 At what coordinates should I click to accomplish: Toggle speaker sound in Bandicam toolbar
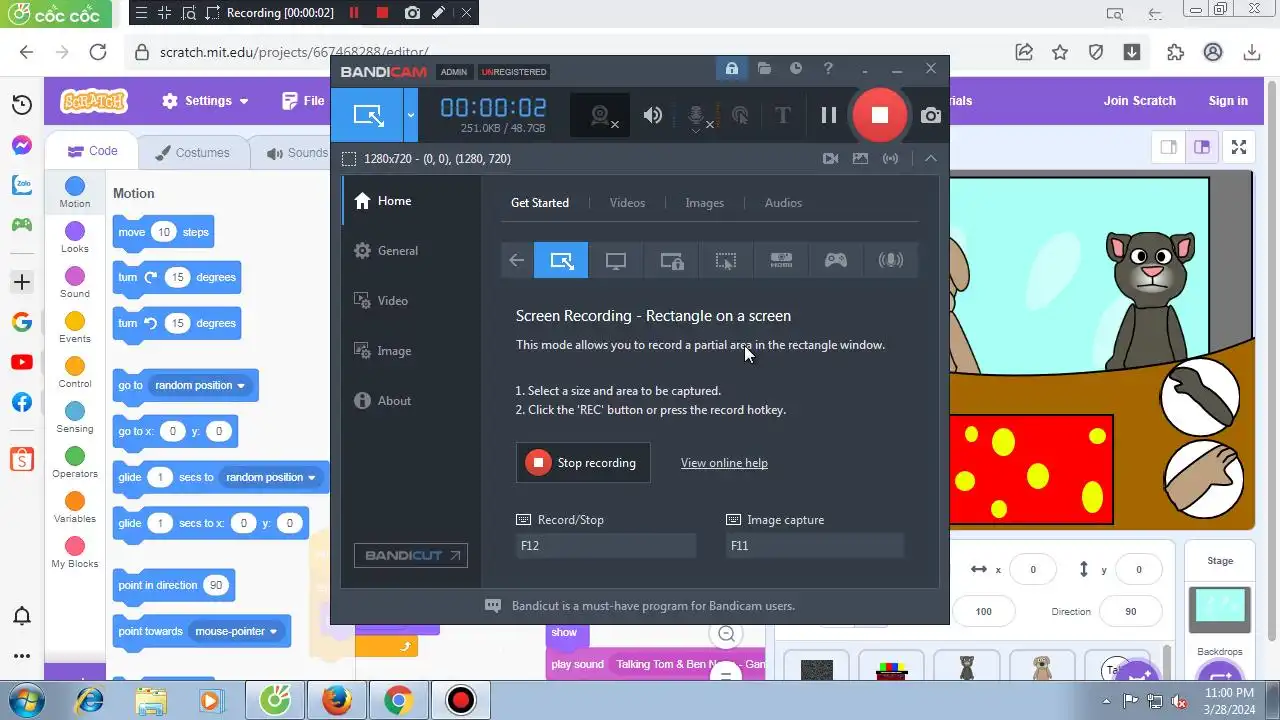pyautogui.click(x=653, y=115)
